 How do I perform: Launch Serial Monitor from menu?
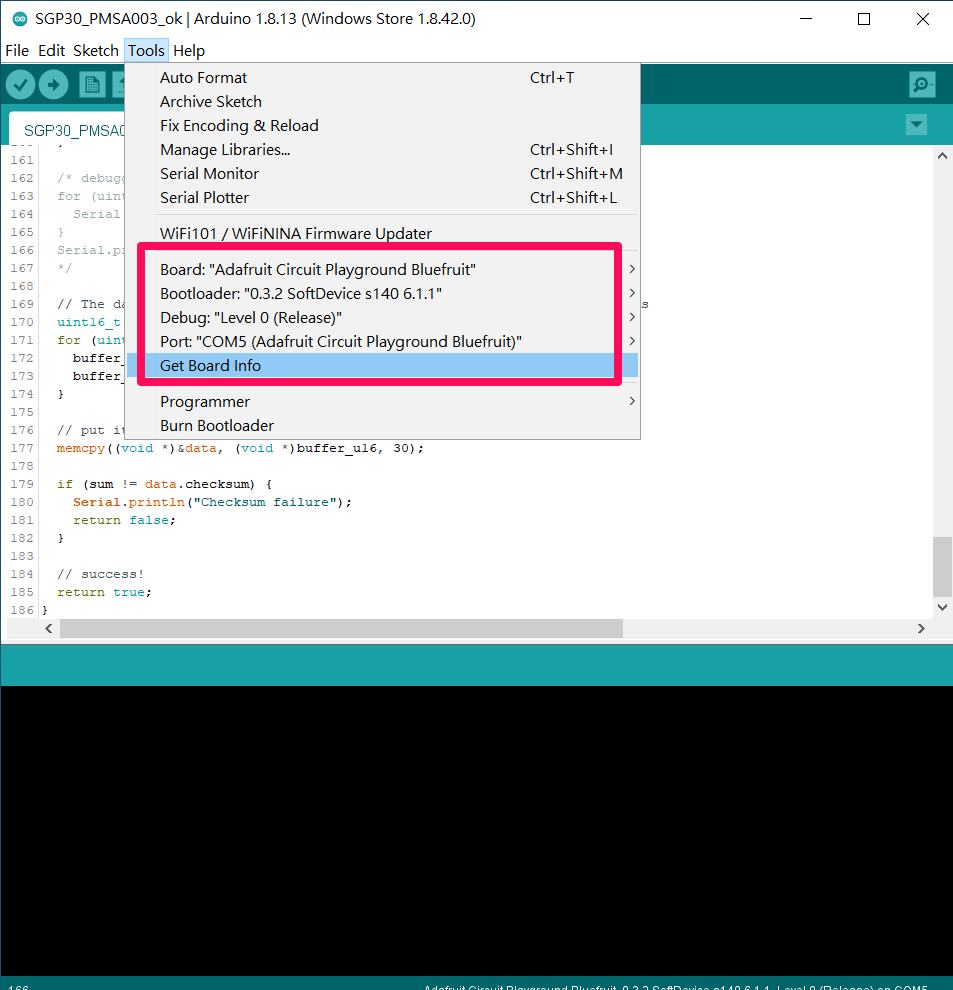pyautogui.click(x=382, y=174)
